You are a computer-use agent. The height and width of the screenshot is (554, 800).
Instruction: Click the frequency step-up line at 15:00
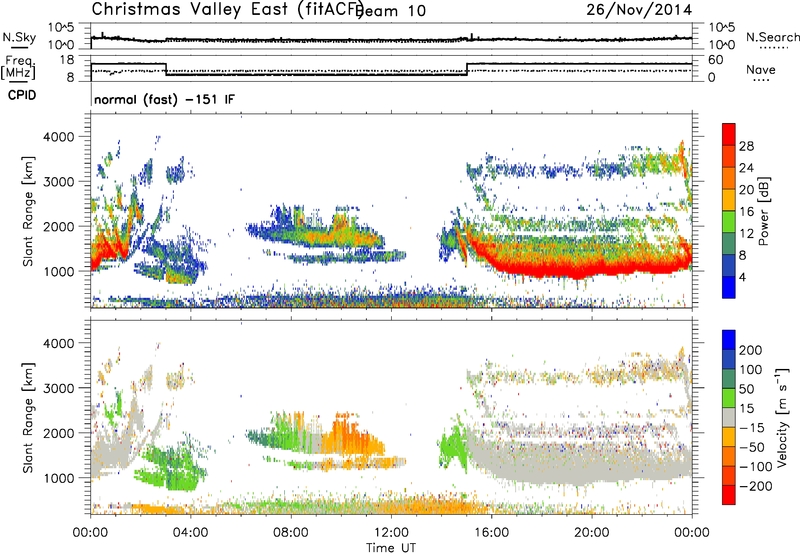coord(467,69)
